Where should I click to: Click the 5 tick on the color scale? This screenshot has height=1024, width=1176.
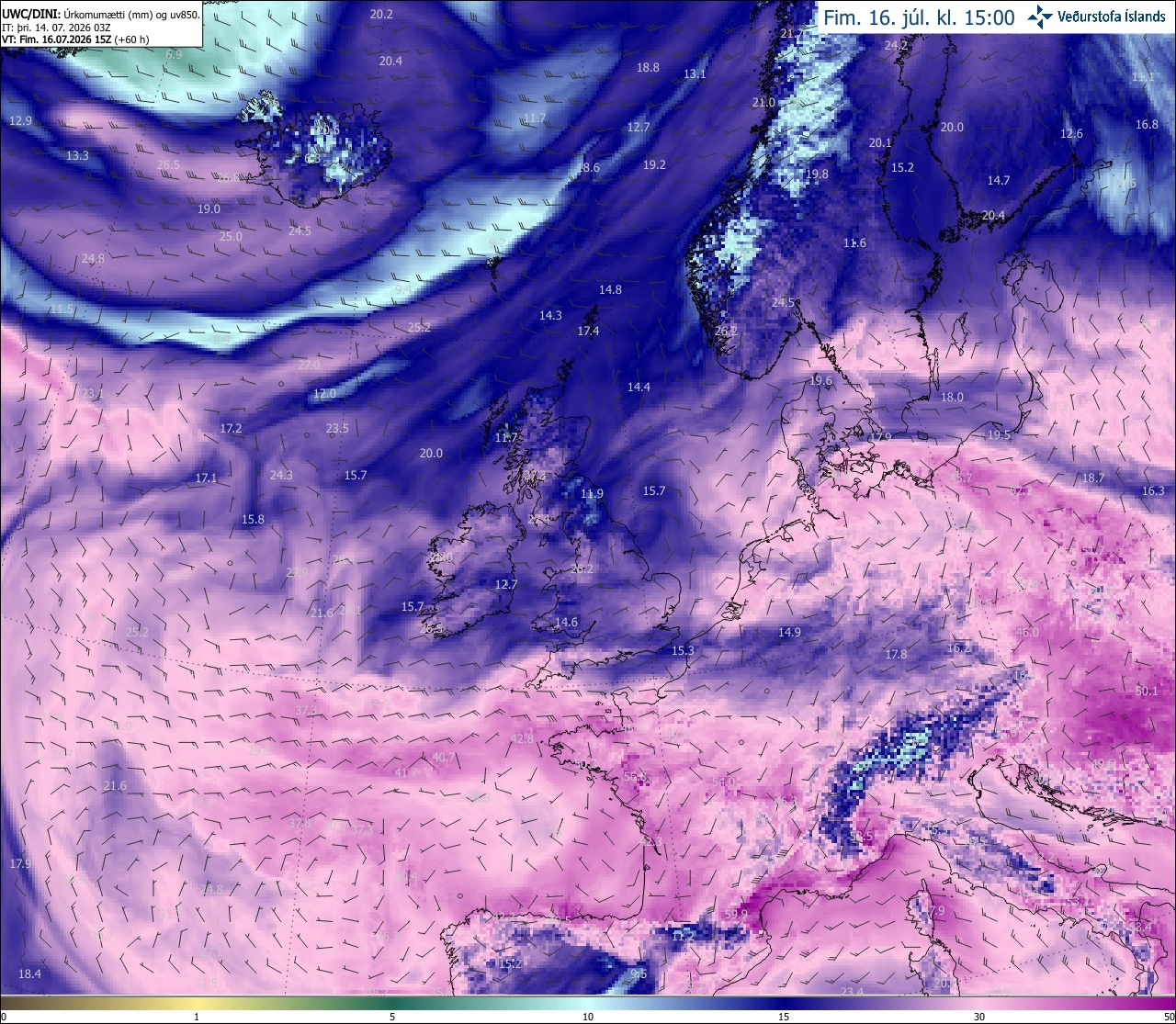[x=392, y=1017]
